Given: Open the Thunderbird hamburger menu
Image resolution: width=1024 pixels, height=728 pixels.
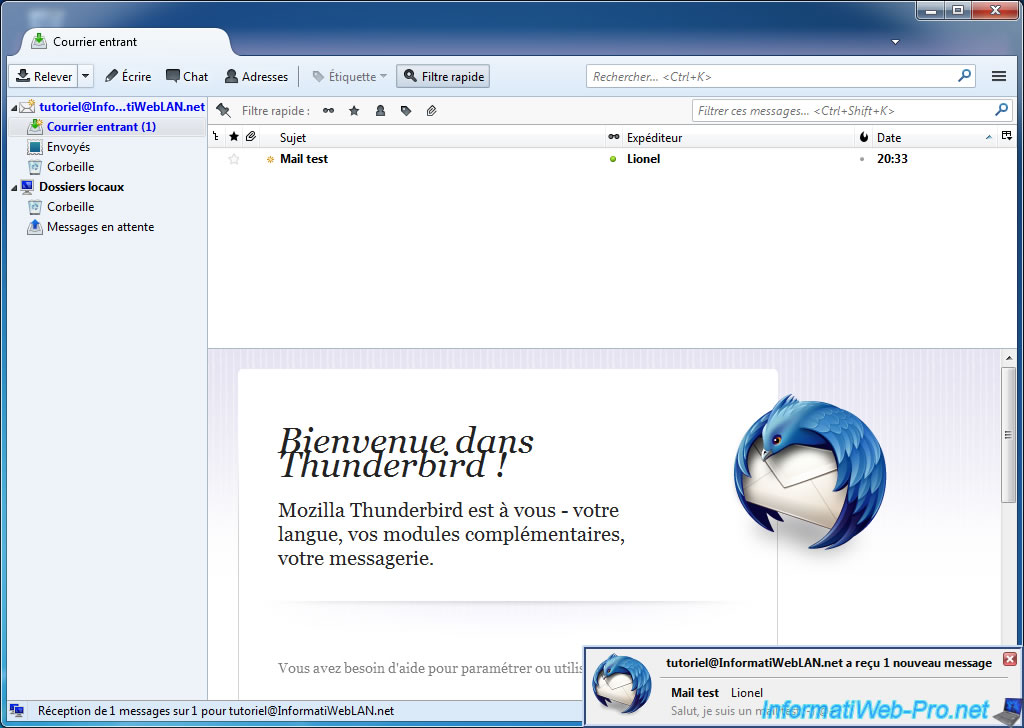Looking at the screenshot, I should [999, 76].
